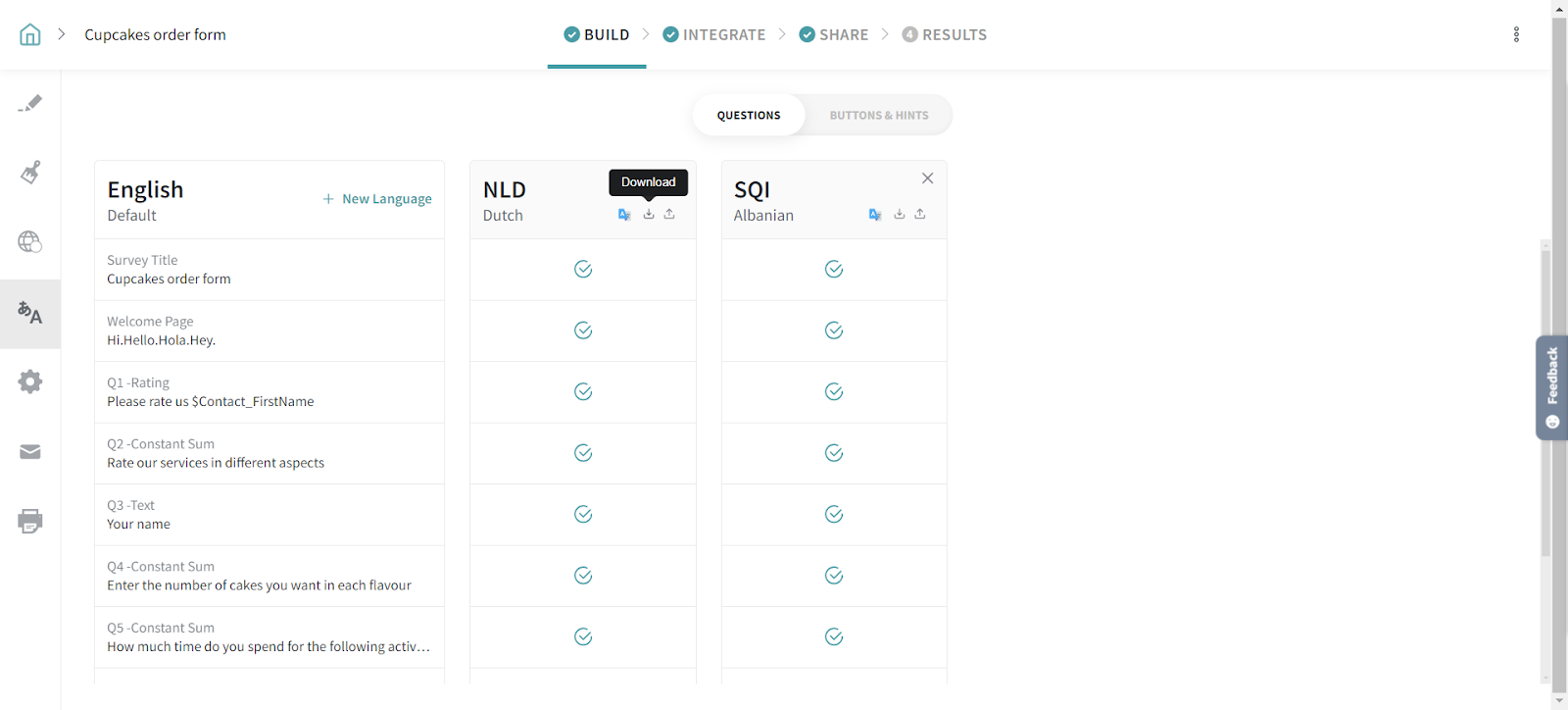Open the three-dot more options menu
This screenshot has height=710, width=1568.
coord(1516,35)
